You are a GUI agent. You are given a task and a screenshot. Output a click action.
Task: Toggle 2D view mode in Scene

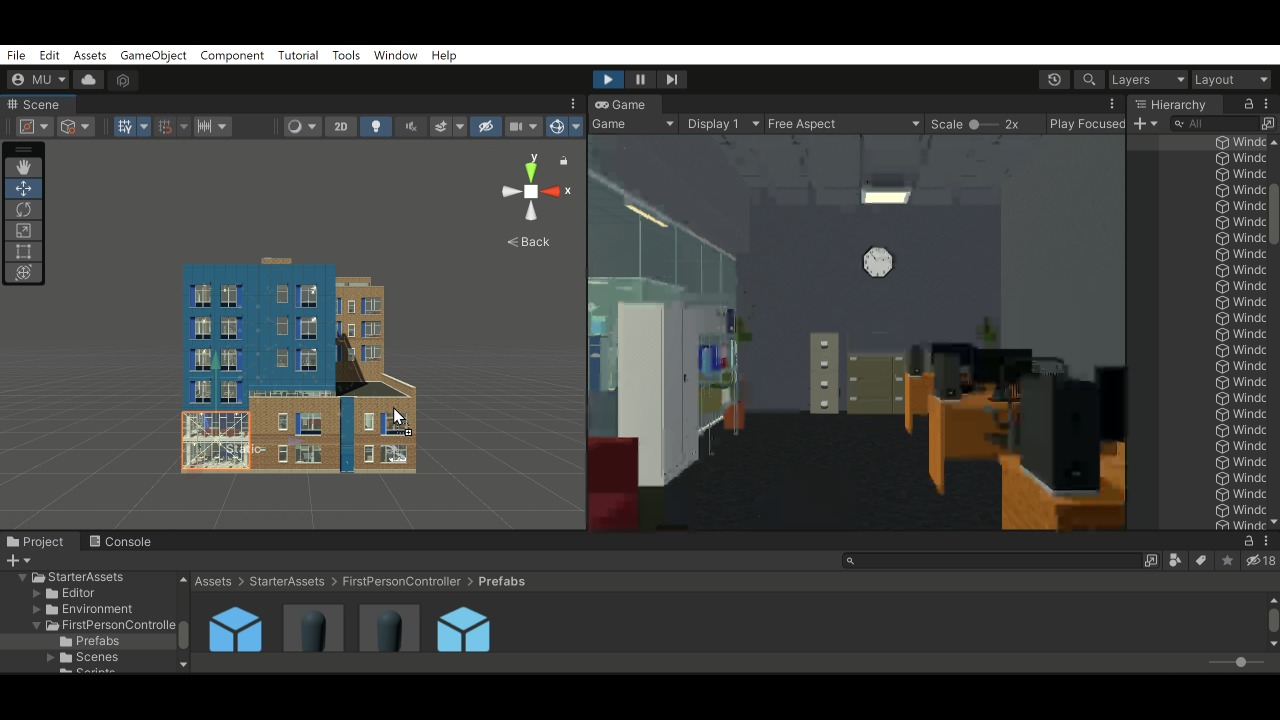341,126
